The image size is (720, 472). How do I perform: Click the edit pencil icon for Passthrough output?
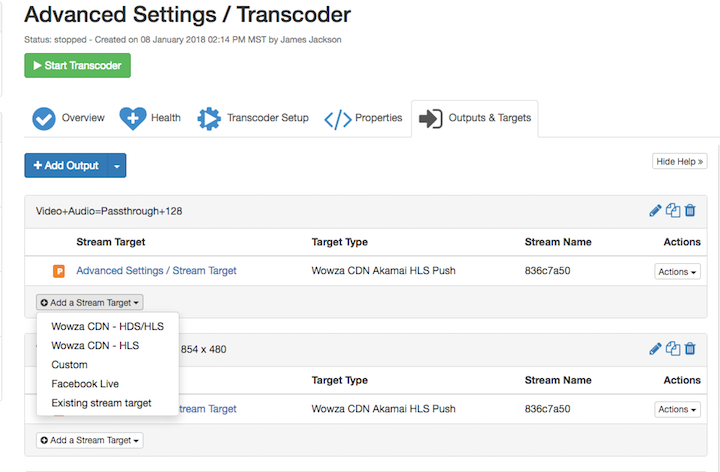tap(656, 211)
